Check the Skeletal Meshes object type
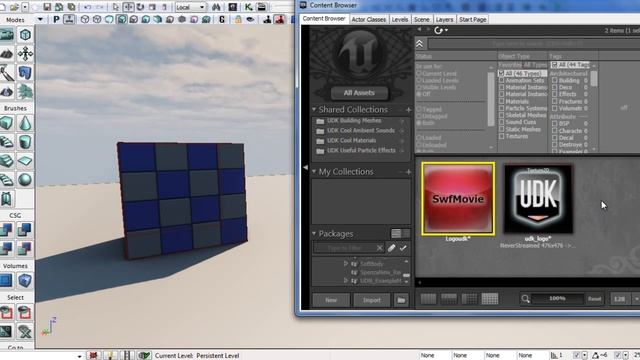This screenshot has height=360, width=640. (x=501, y=115)
